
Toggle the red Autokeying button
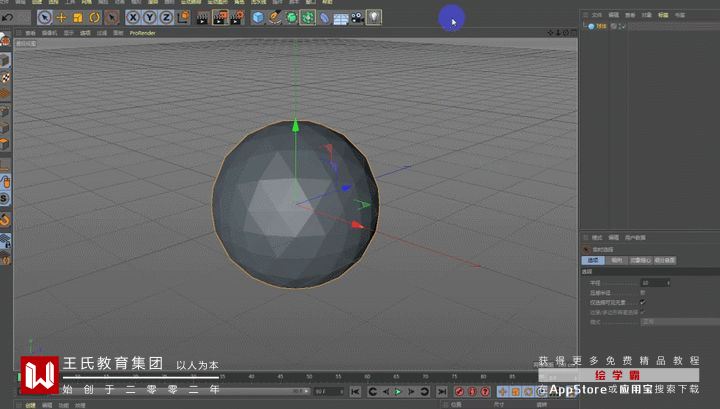click(x=472, y=392)
